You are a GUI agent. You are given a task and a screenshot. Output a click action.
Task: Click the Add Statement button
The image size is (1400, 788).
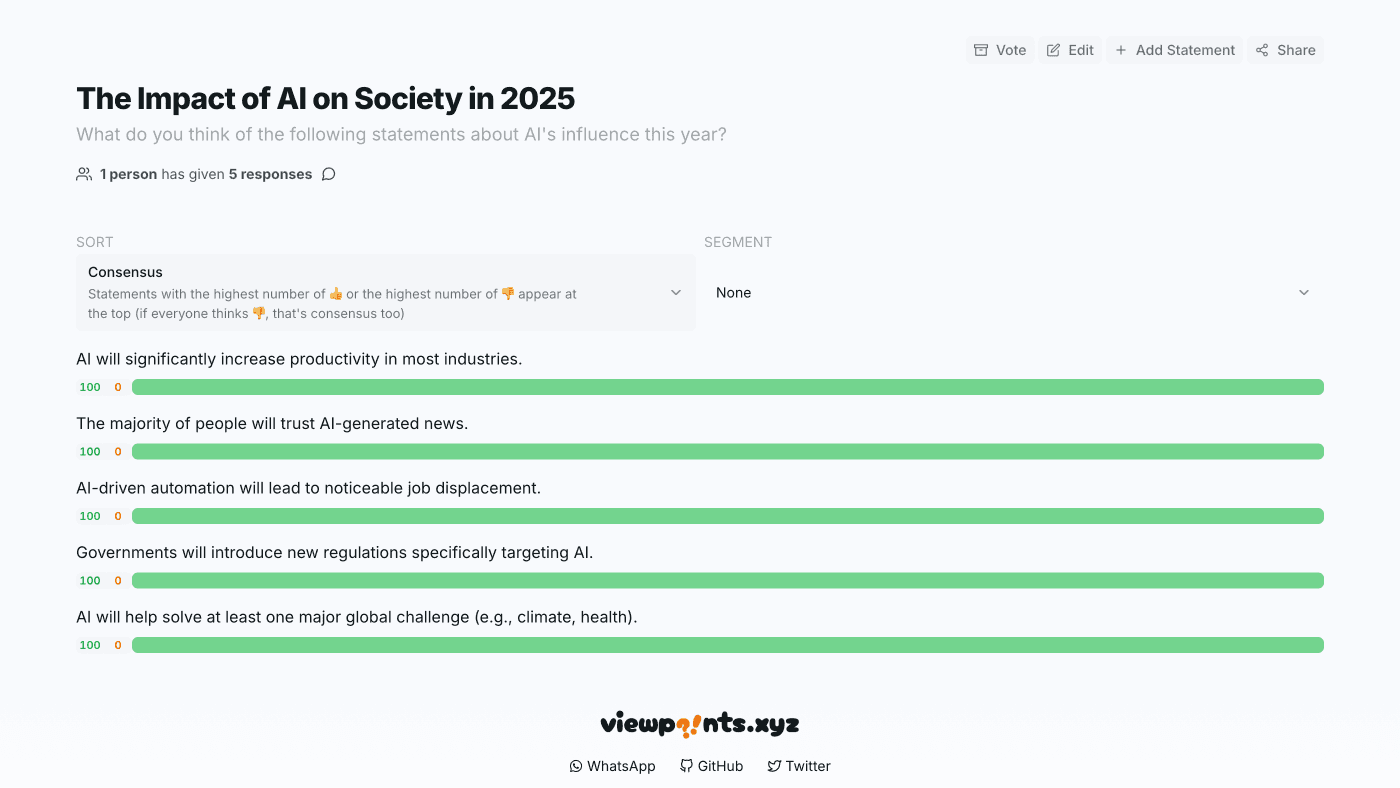click(x=1174, y=49)
